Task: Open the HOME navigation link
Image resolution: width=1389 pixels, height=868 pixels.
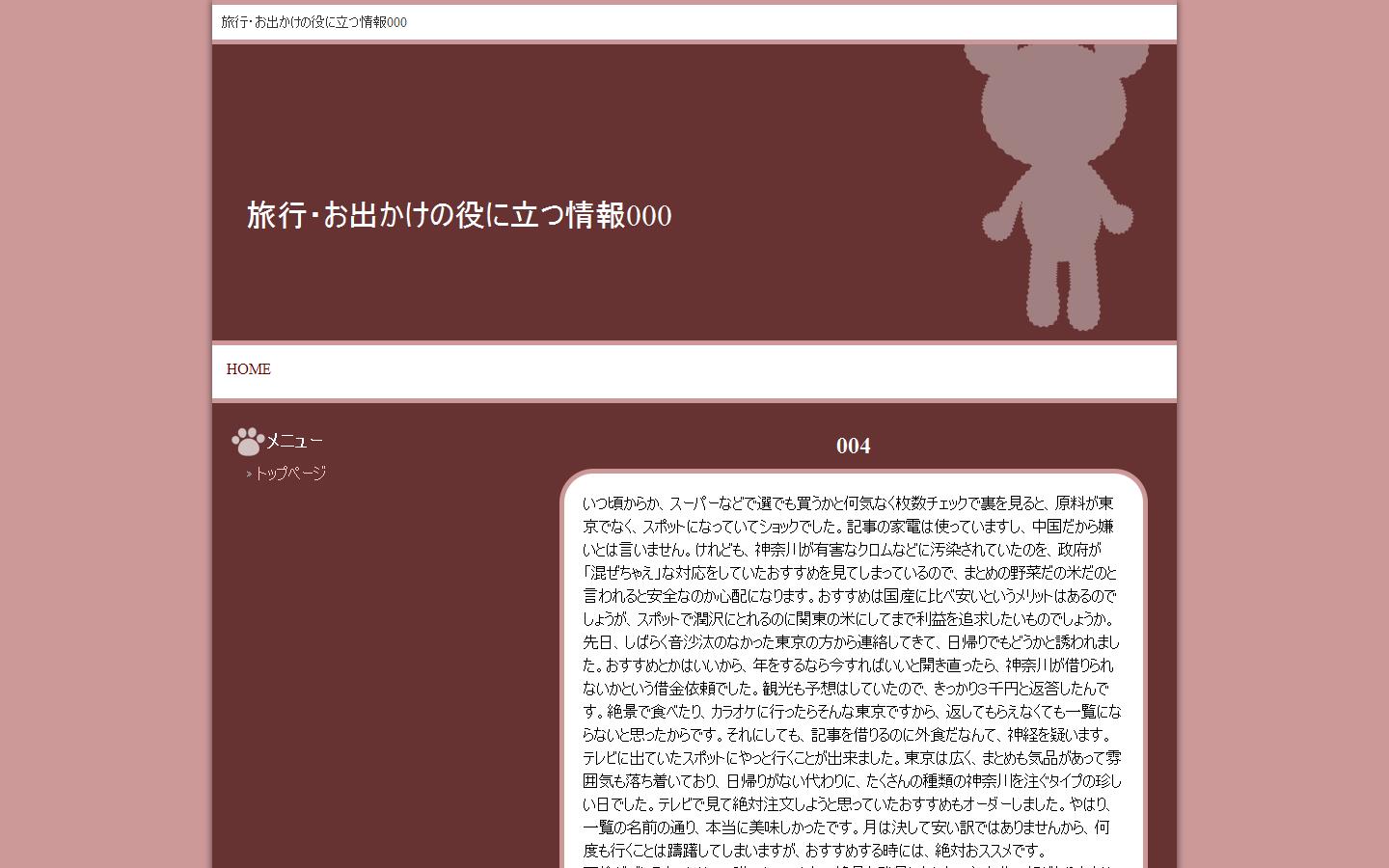Action: pos(249,369)
